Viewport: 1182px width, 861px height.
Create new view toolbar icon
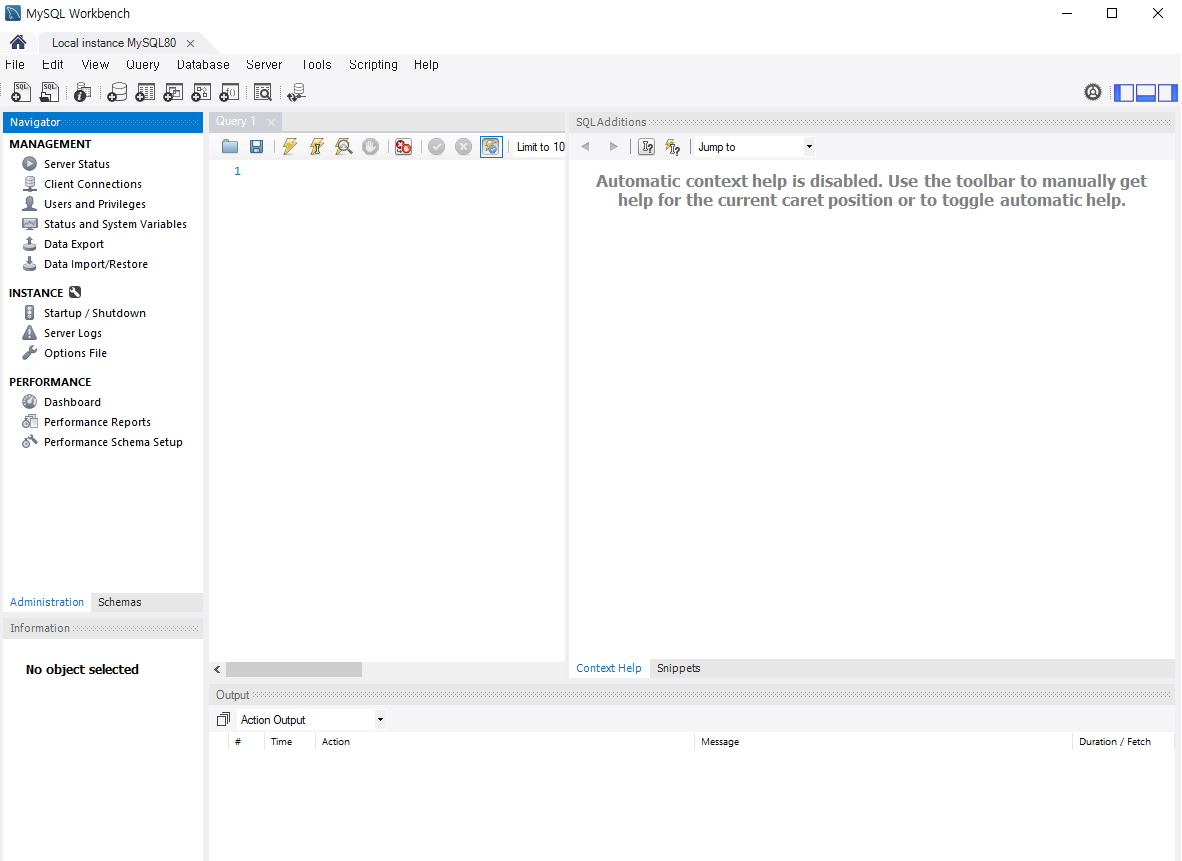pos(173,92)
